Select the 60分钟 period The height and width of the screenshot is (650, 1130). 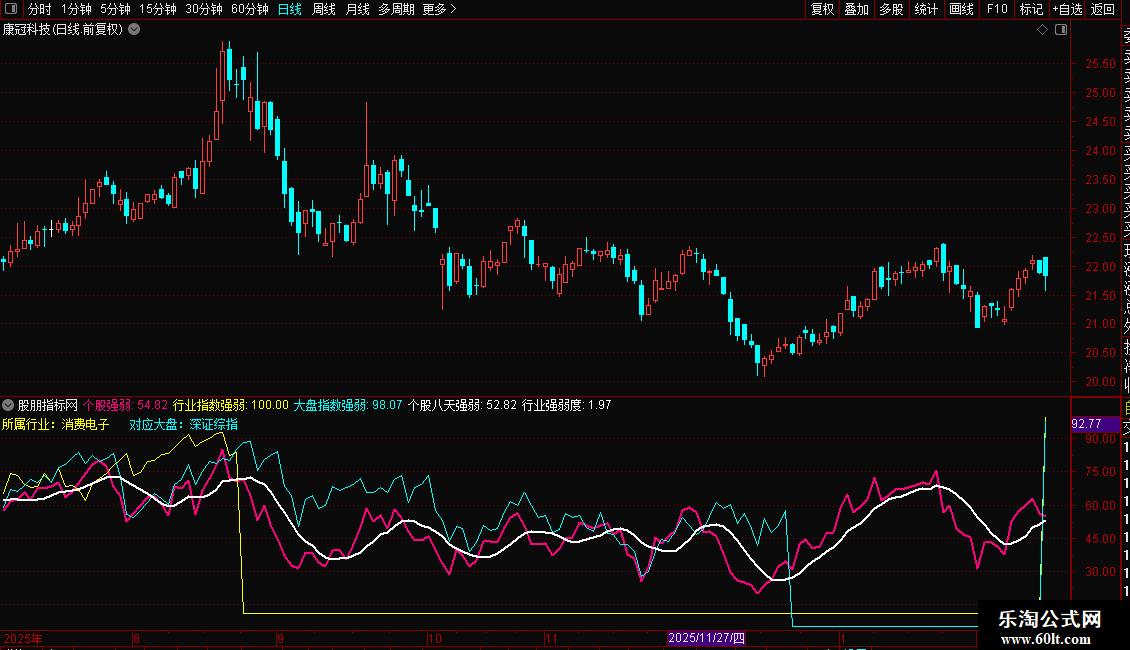249,9
